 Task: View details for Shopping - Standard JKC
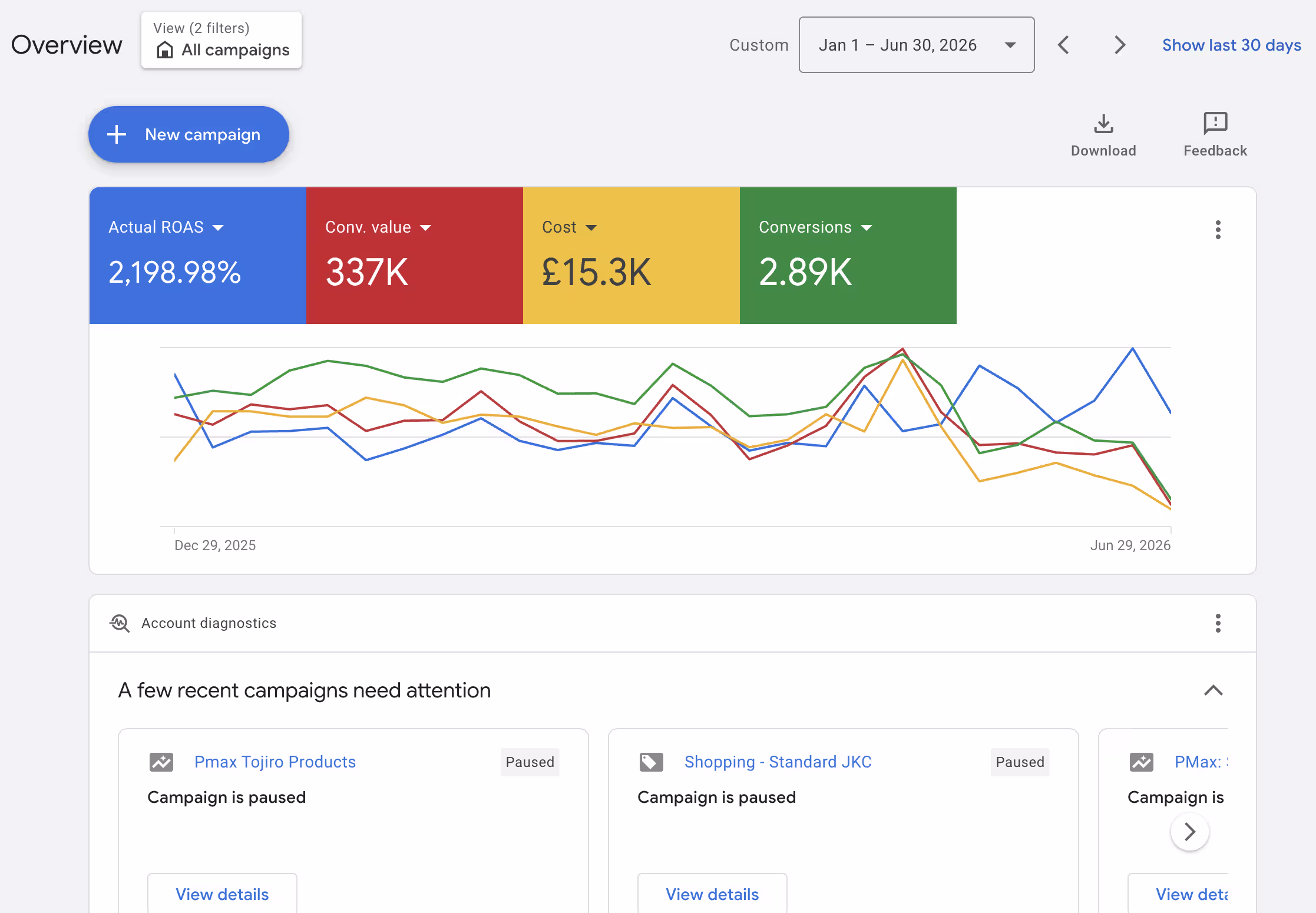pyautogui.click(x=712, y=894)
